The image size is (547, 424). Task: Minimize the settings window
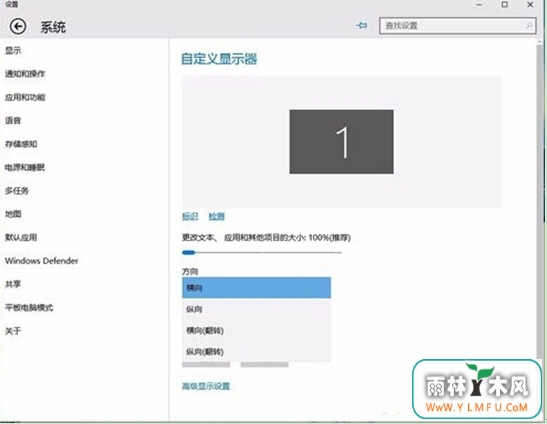coord(479,5)
